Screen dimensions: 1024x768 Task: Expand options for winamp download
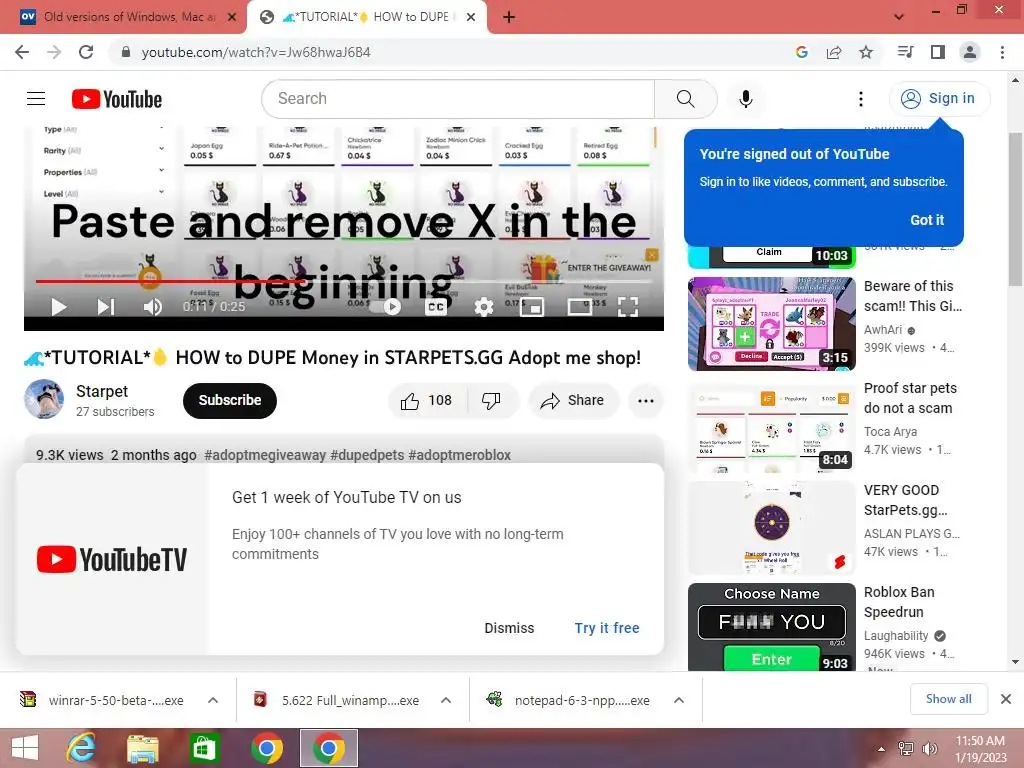coord(446,700)
